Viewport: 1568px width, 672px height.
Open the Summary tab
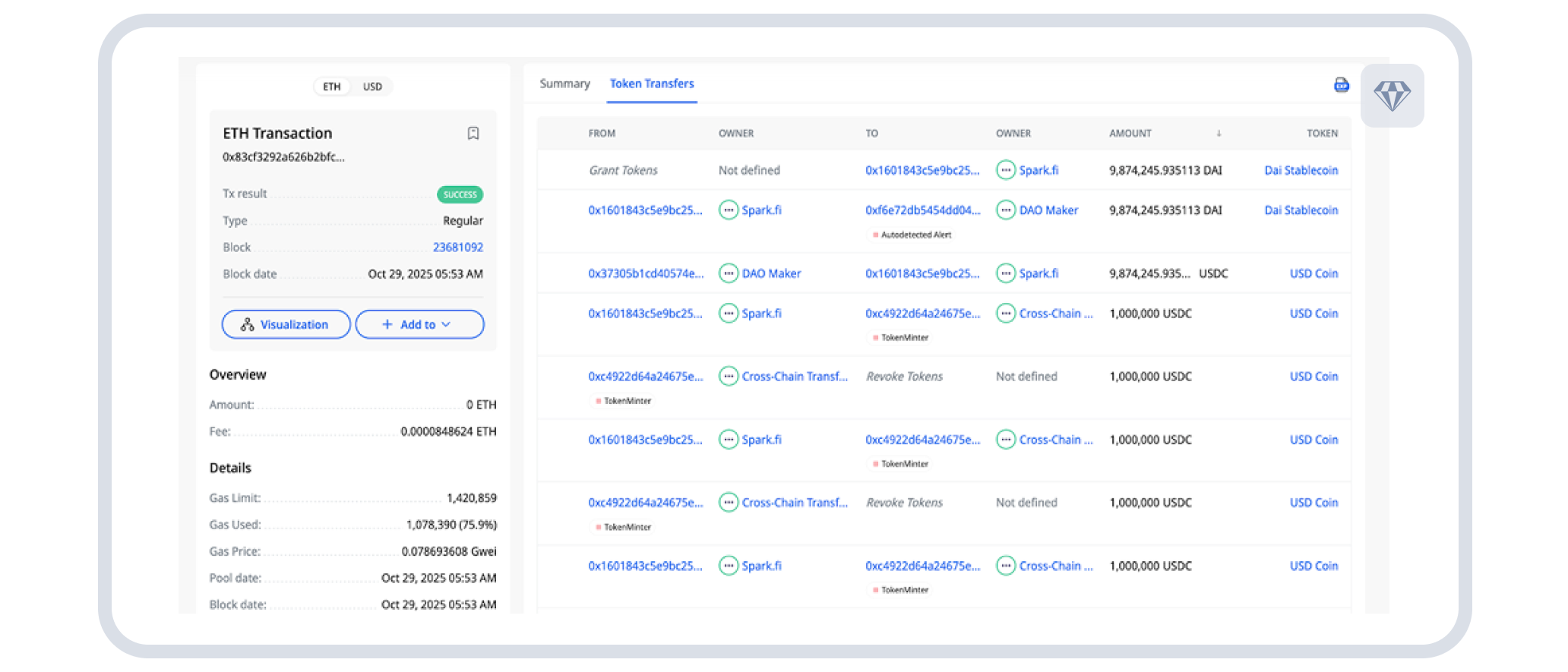[564, 84]
